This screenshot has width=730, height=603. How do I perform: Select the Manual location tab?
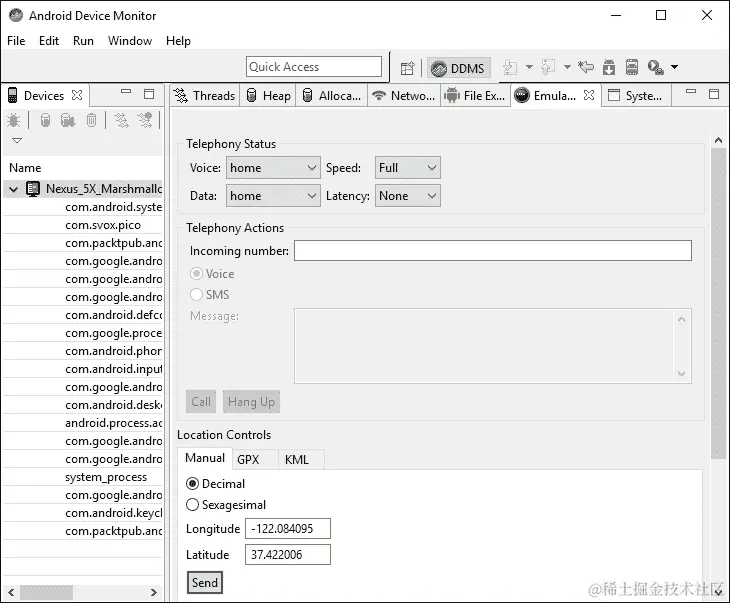coord(205,458)
